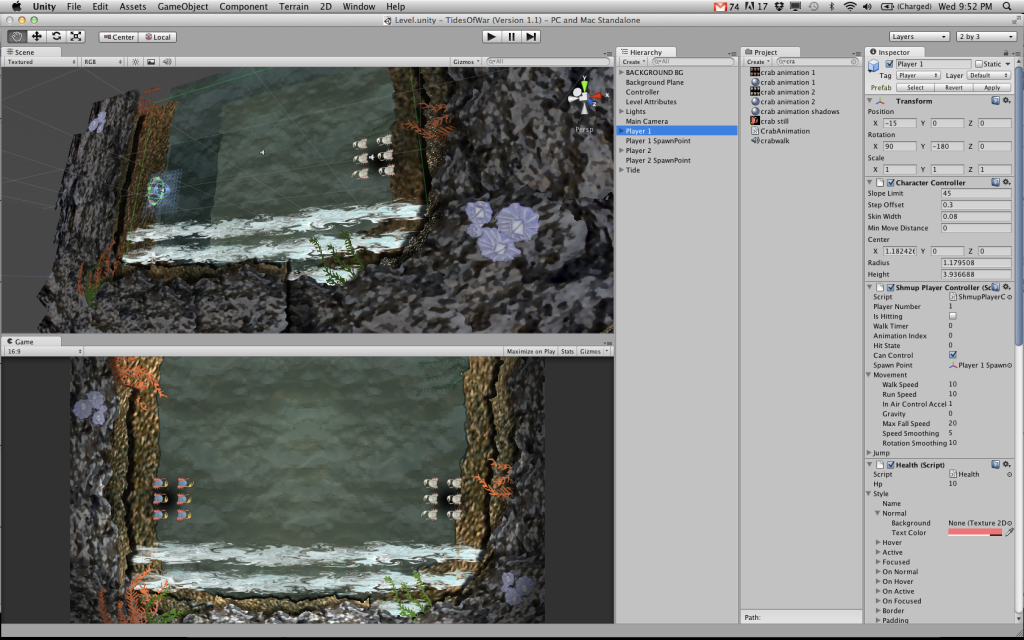
Task: Click the Stats button in Game view
Action: coord(567,351)
